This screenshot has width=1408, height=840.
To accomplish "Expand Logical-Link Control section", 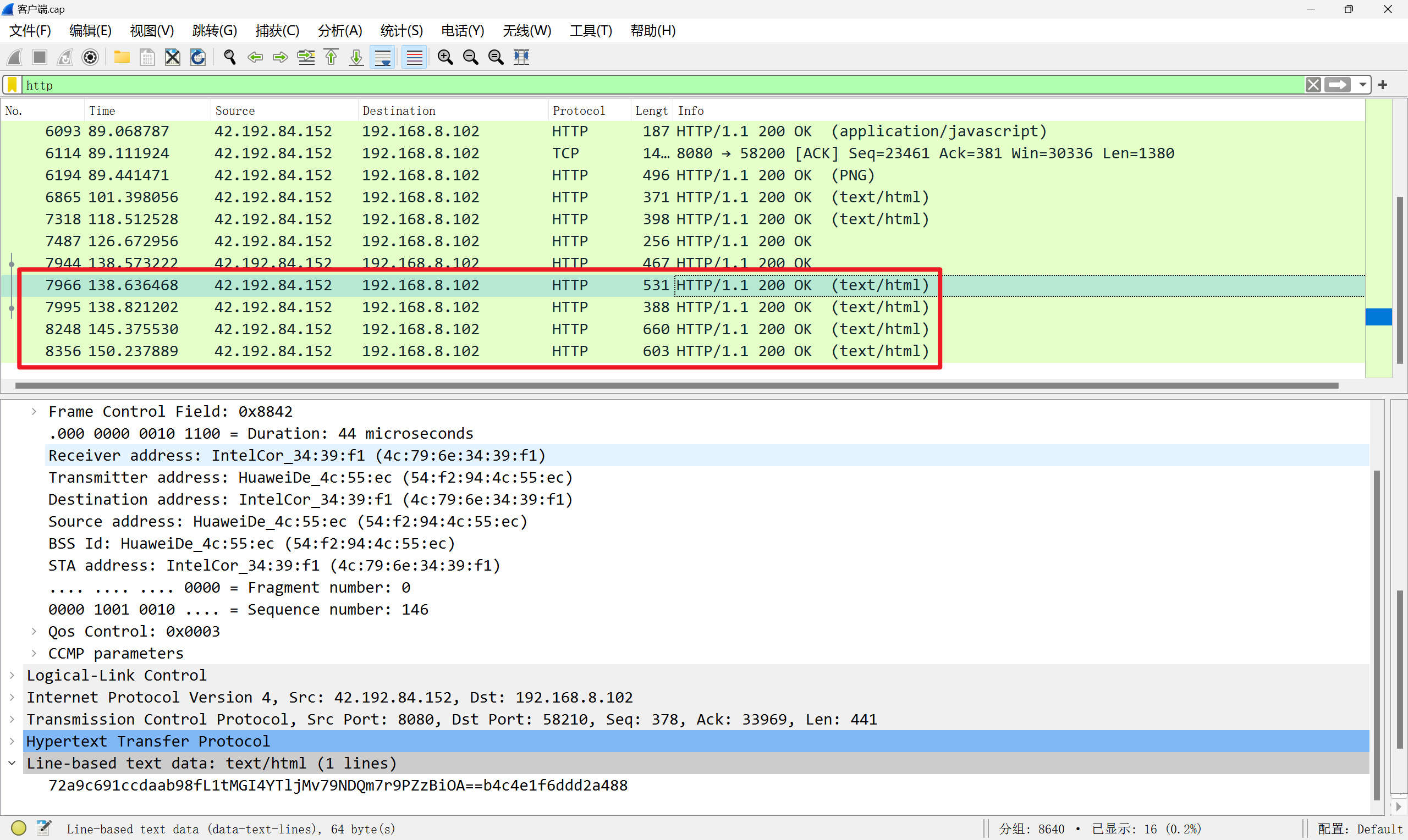I will [x=12, y=676].
